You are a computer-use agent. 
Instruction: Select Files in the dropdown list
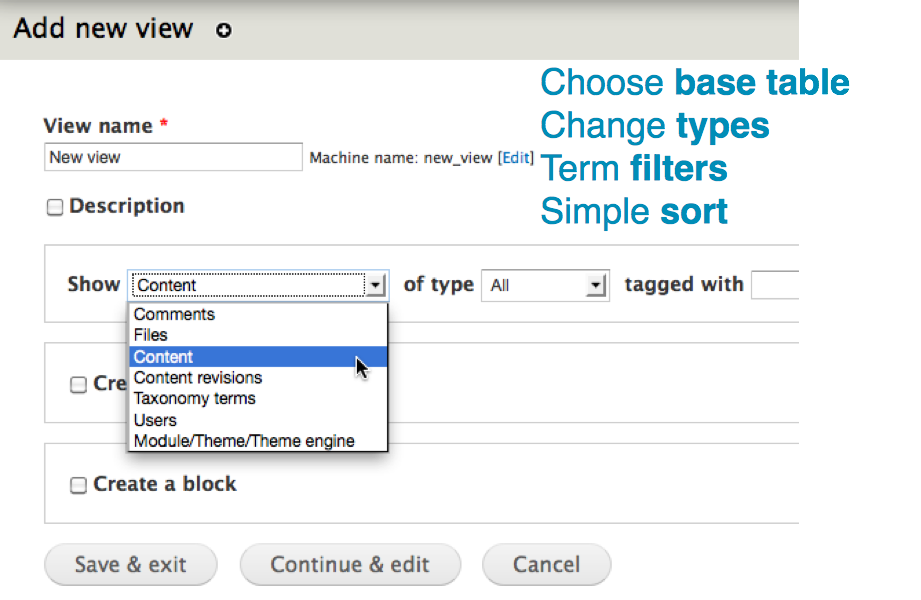pos(151,335)
